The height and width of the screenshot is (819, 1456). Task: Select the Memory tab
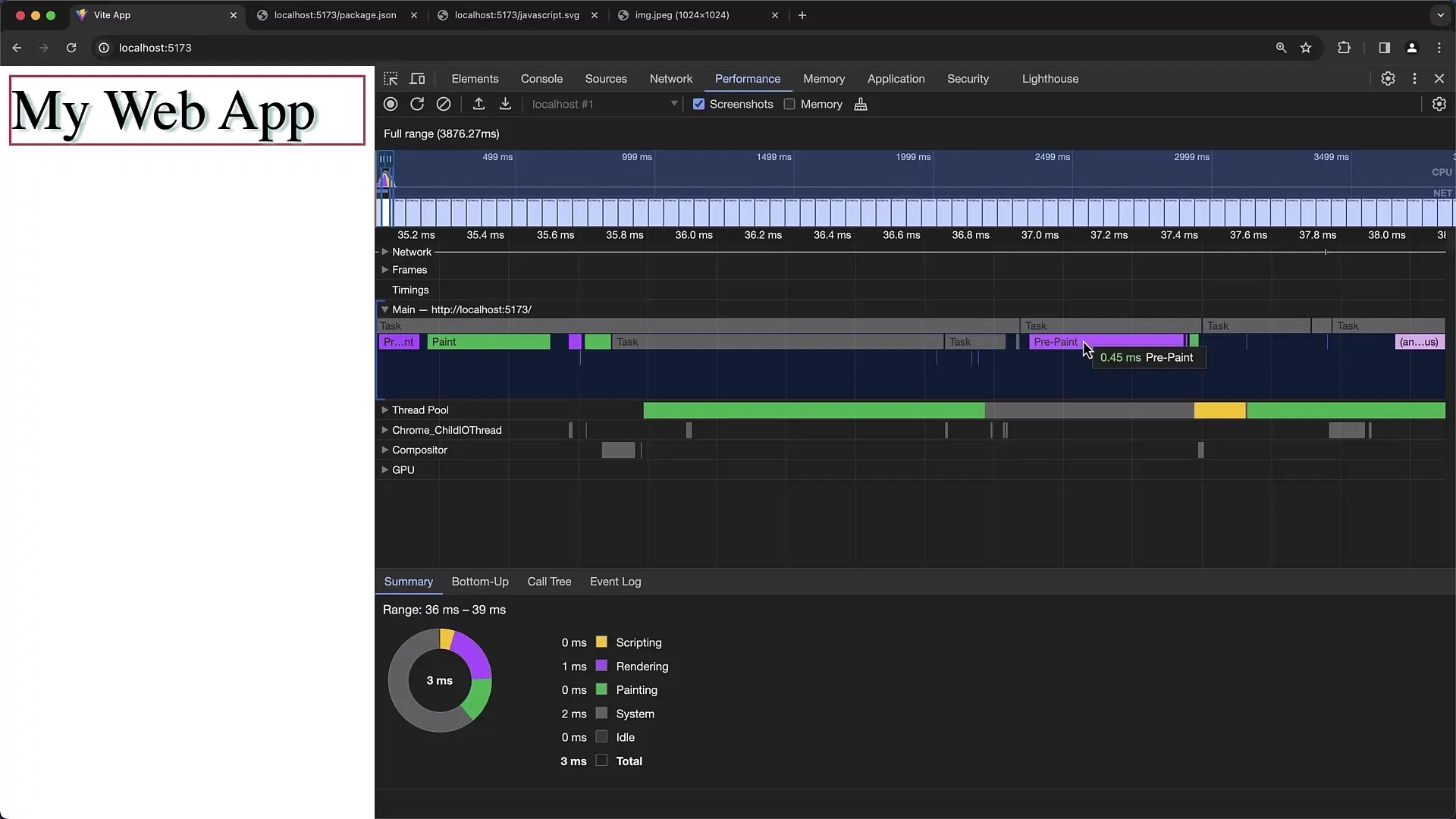click(824, 78)
